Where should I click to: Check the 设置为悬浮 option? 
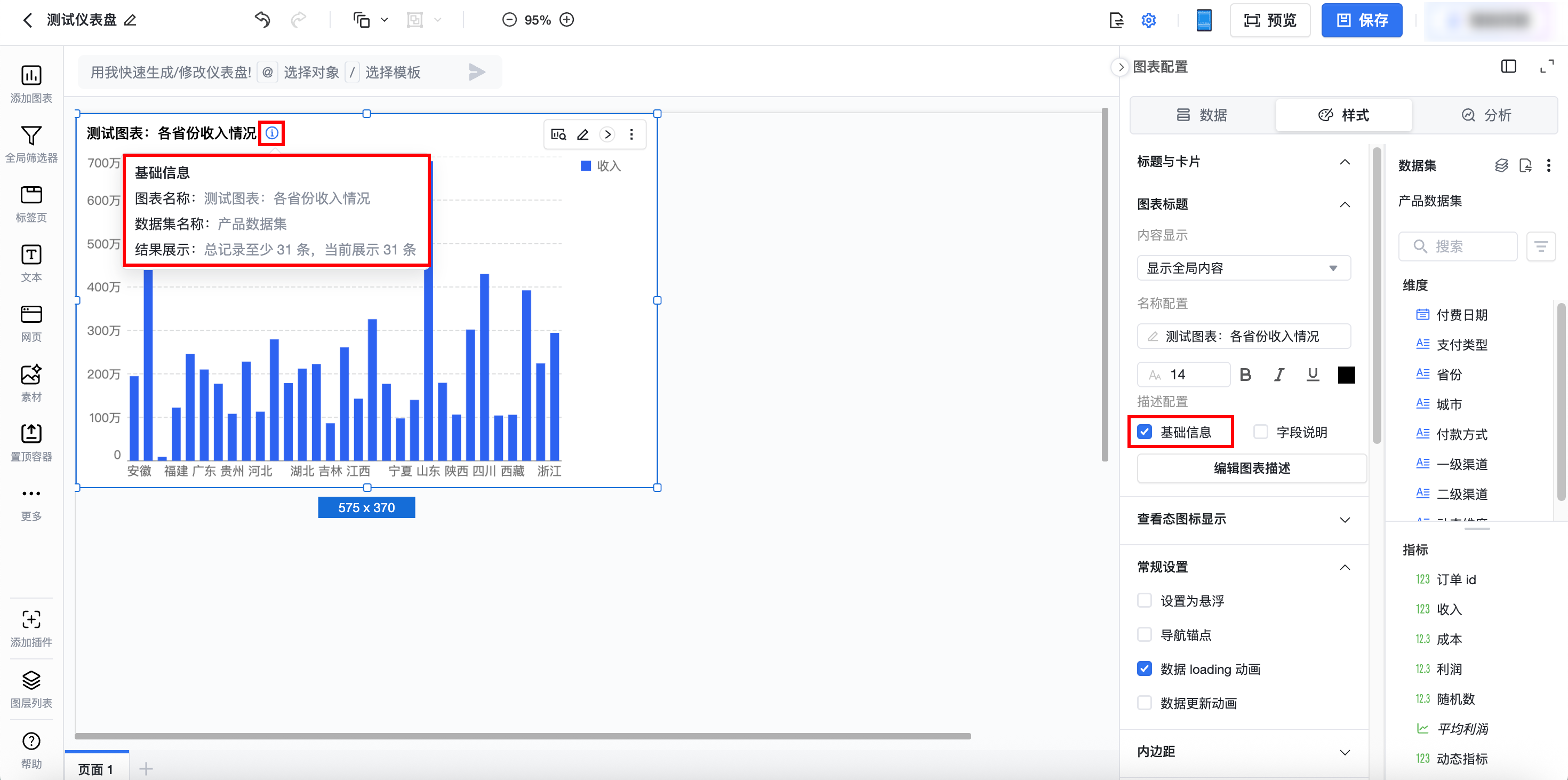1145,600
